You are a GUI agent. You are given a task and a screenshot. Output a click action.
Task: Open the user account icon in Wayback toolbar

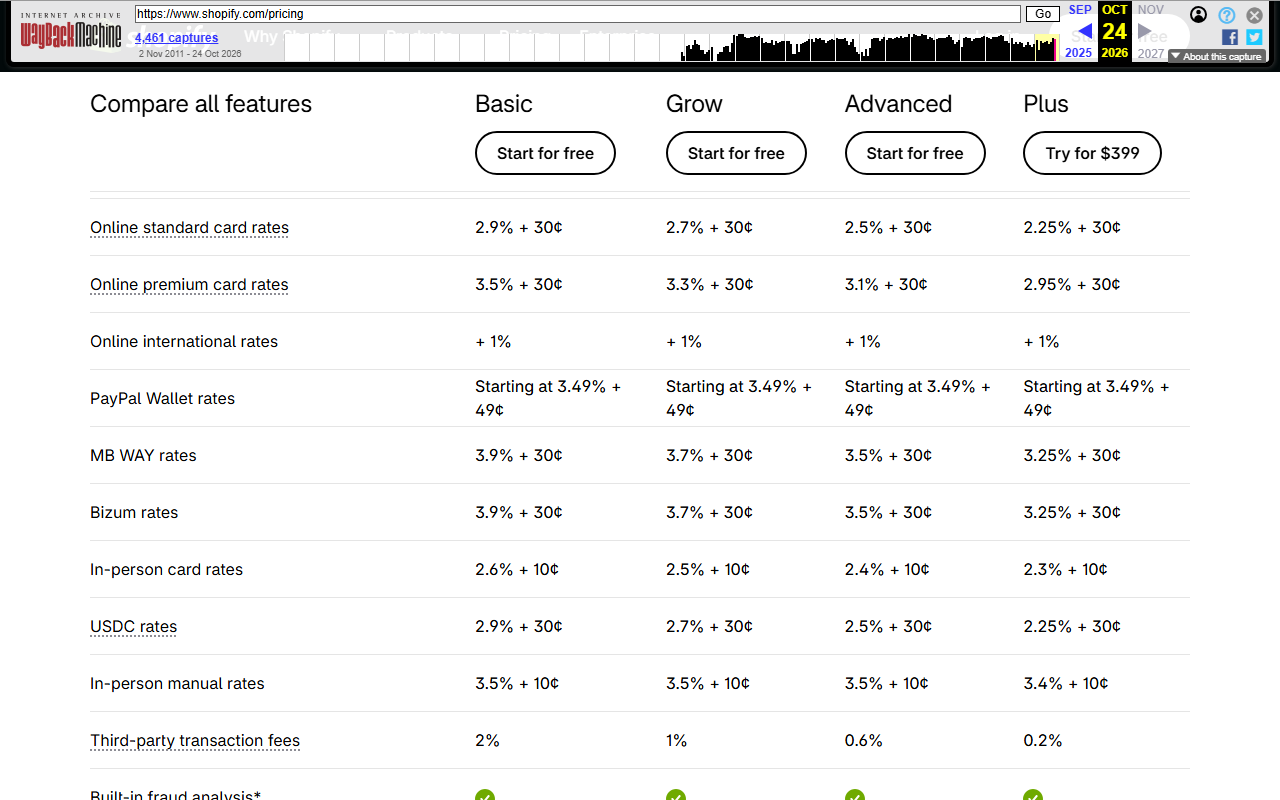1198,15
